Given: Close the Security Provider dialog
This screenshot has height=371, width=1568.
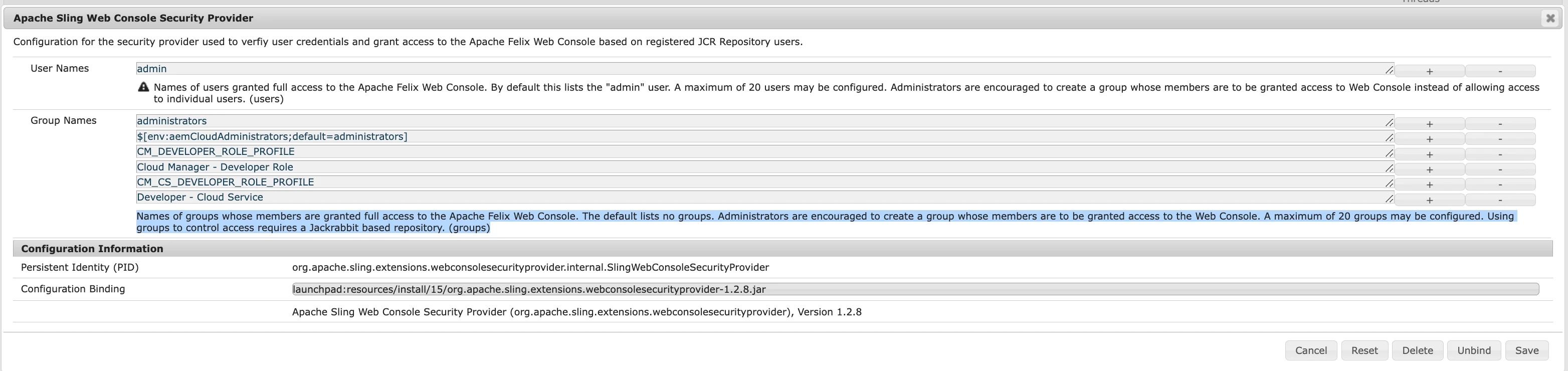Looking at the screenshot, I should (x=1550, y=18).
